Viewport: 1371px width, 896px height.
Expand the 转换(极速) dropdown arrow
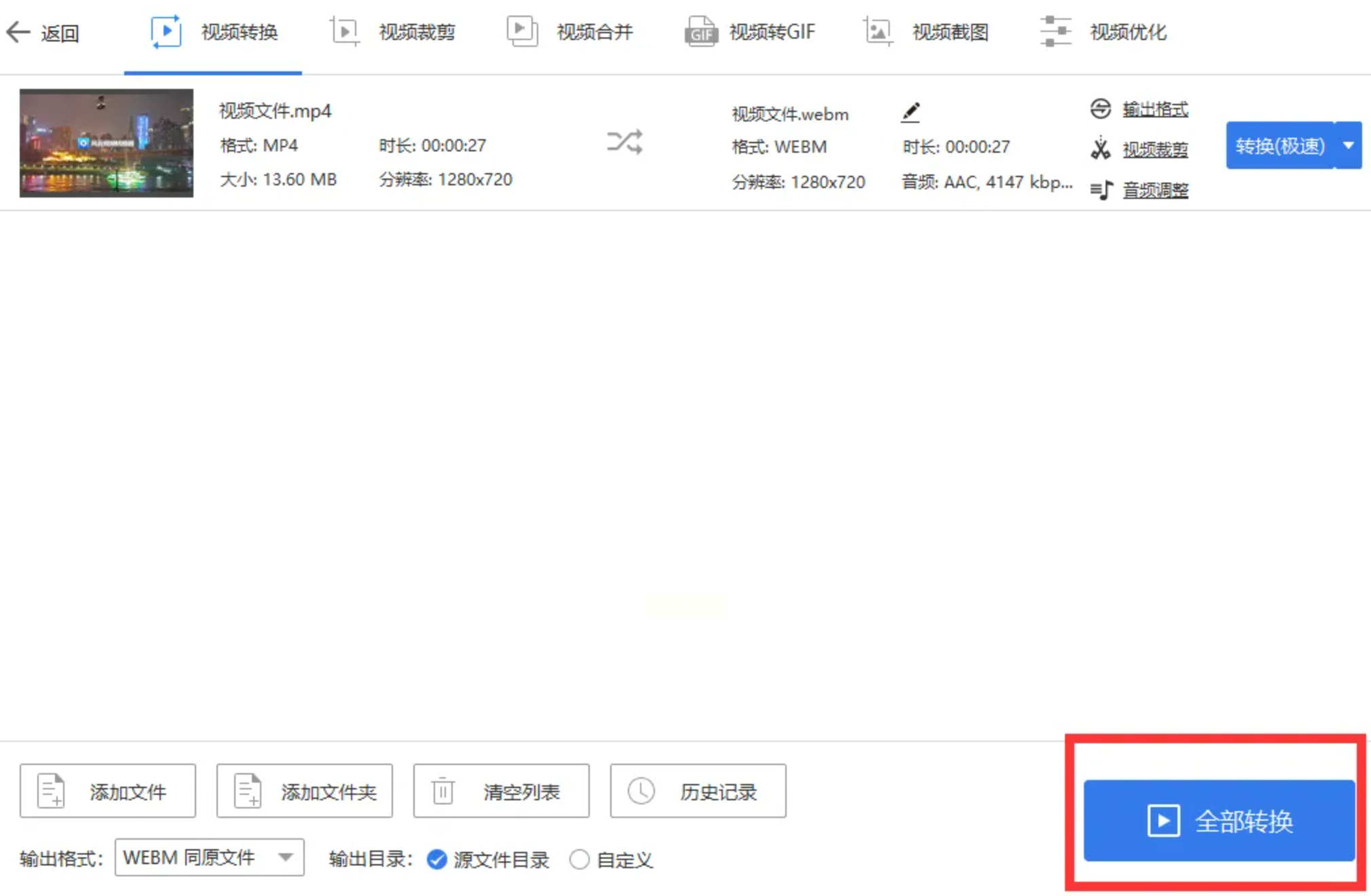point(1348,145)
